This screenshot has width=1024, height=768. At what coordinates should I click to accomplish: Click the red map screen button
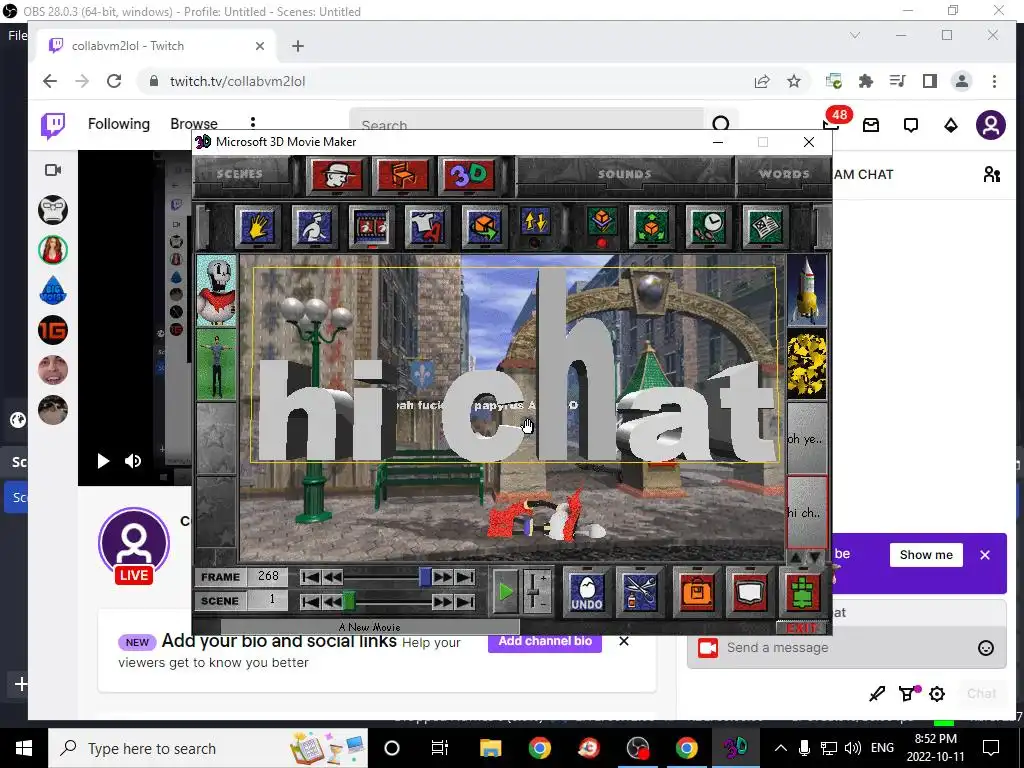click(749, 592)
